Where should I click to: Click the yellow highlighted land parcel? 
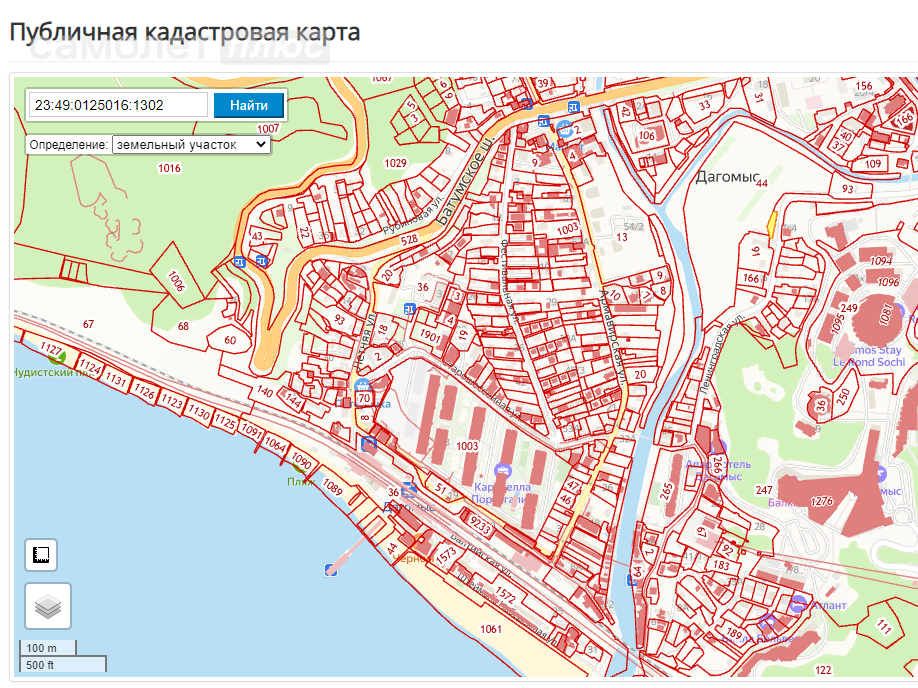tap(772, 225)
